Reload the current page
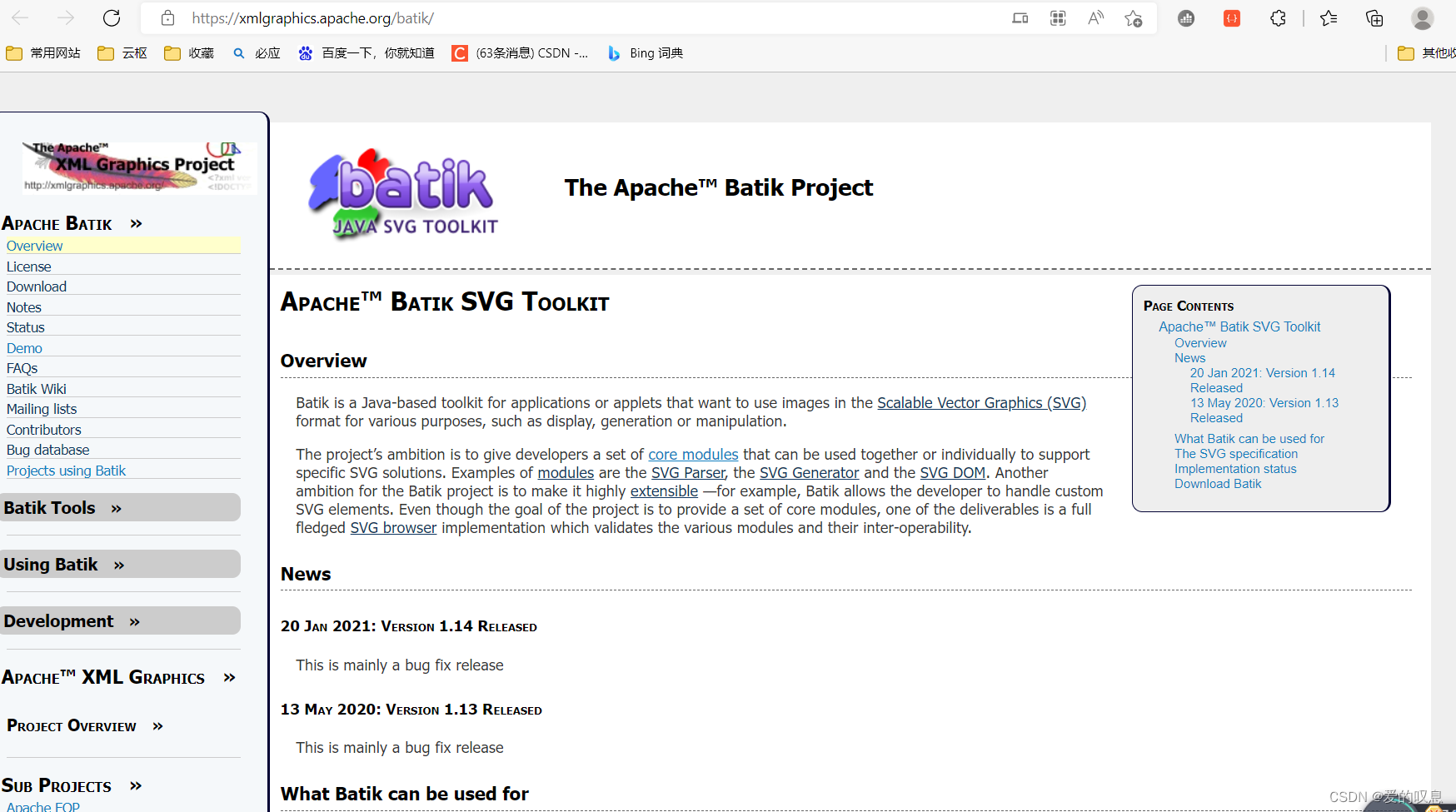 [112, 17]
